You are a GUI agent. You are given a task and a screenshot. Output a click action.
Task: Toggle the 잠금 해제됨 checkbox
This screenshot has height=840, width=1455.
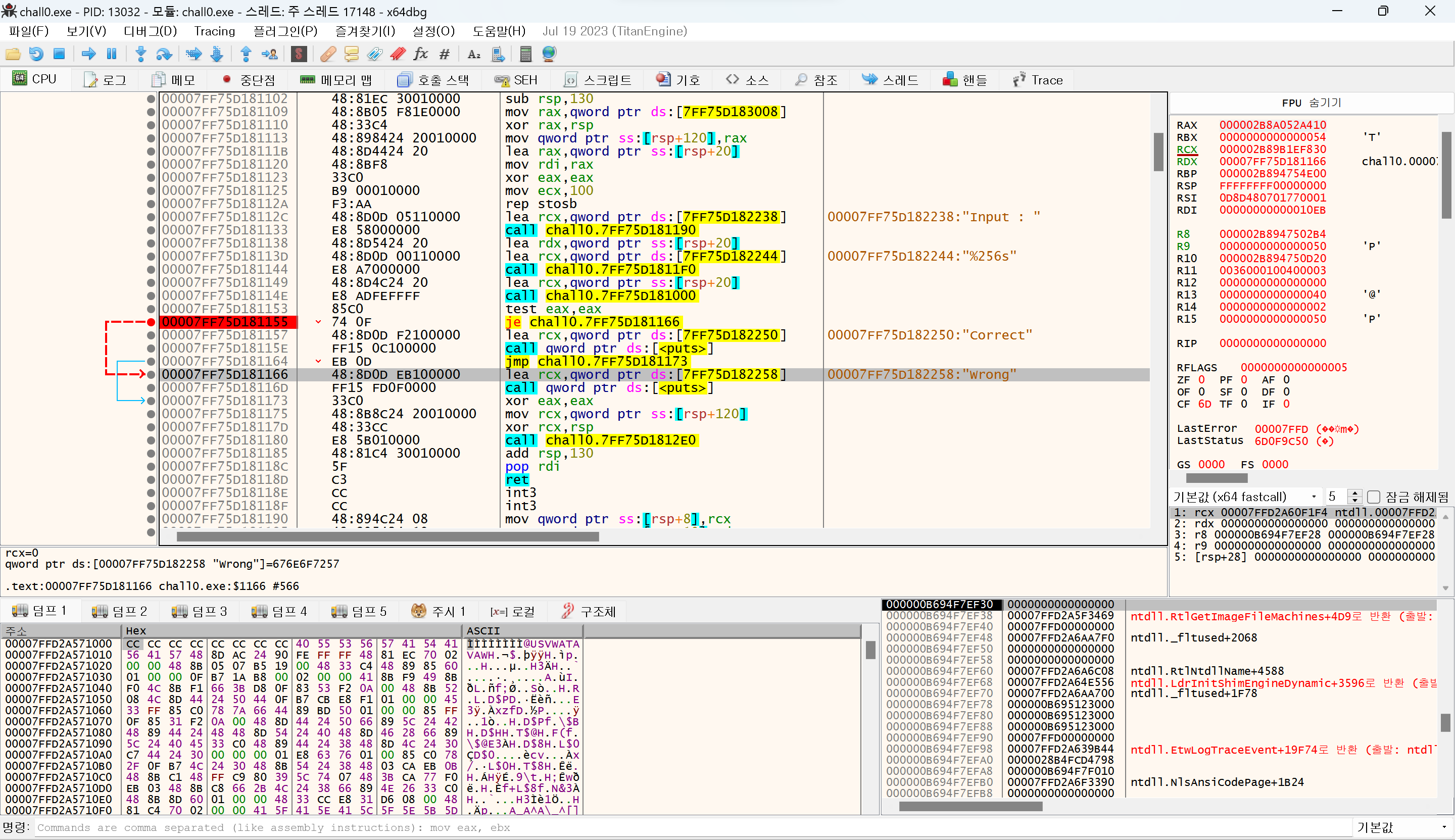click(x=1374, y=497)
